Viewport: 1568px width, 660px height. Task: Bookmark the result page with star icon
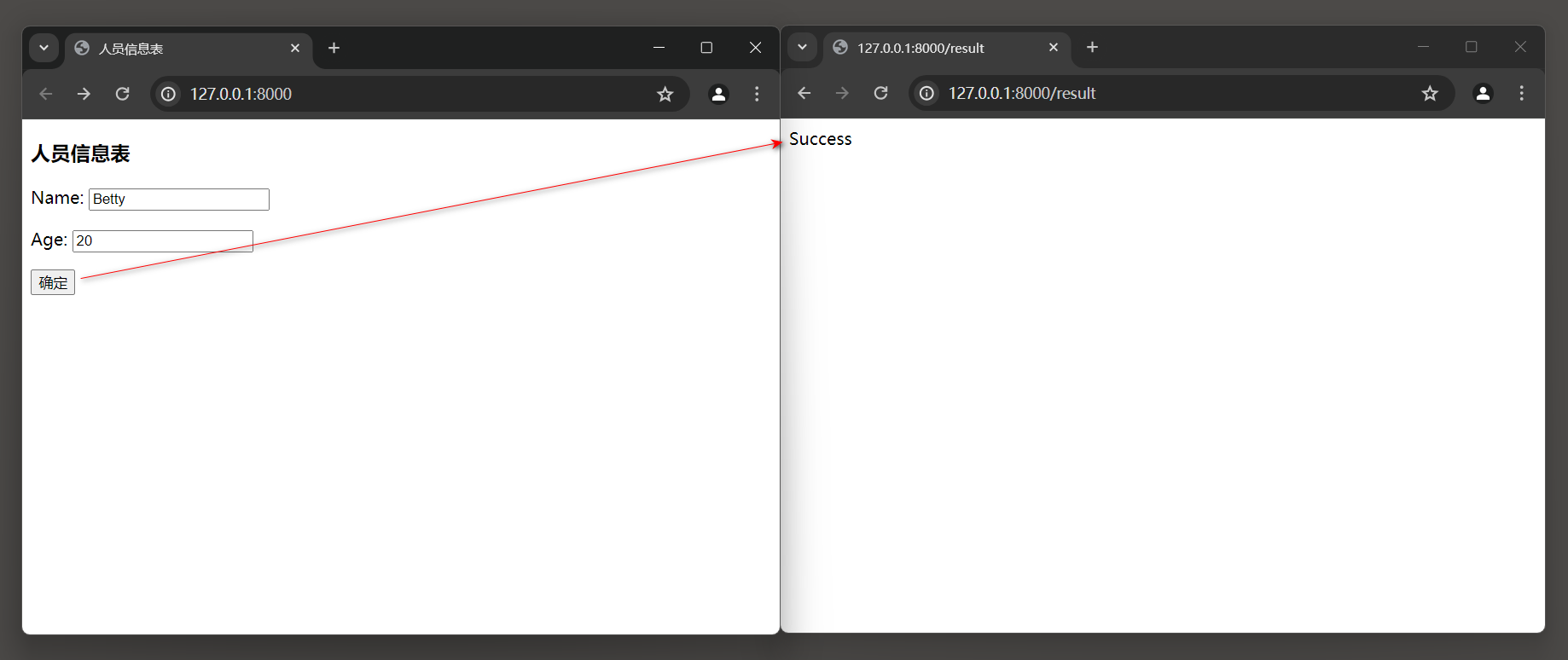pos(1431,93)
